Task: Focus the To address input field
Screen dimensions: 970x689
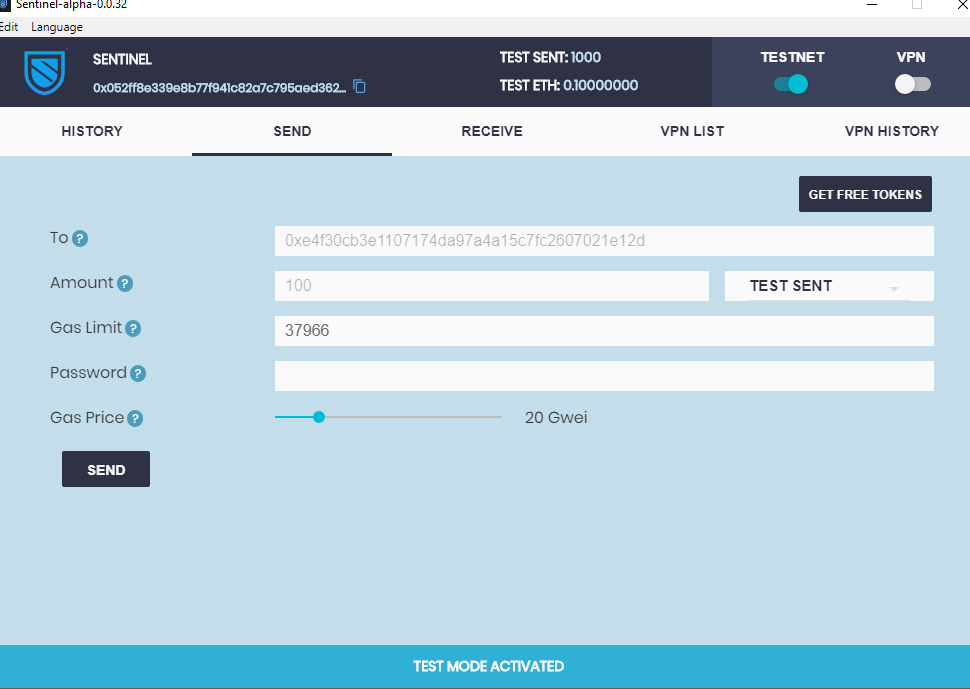Action: point(604,241)
